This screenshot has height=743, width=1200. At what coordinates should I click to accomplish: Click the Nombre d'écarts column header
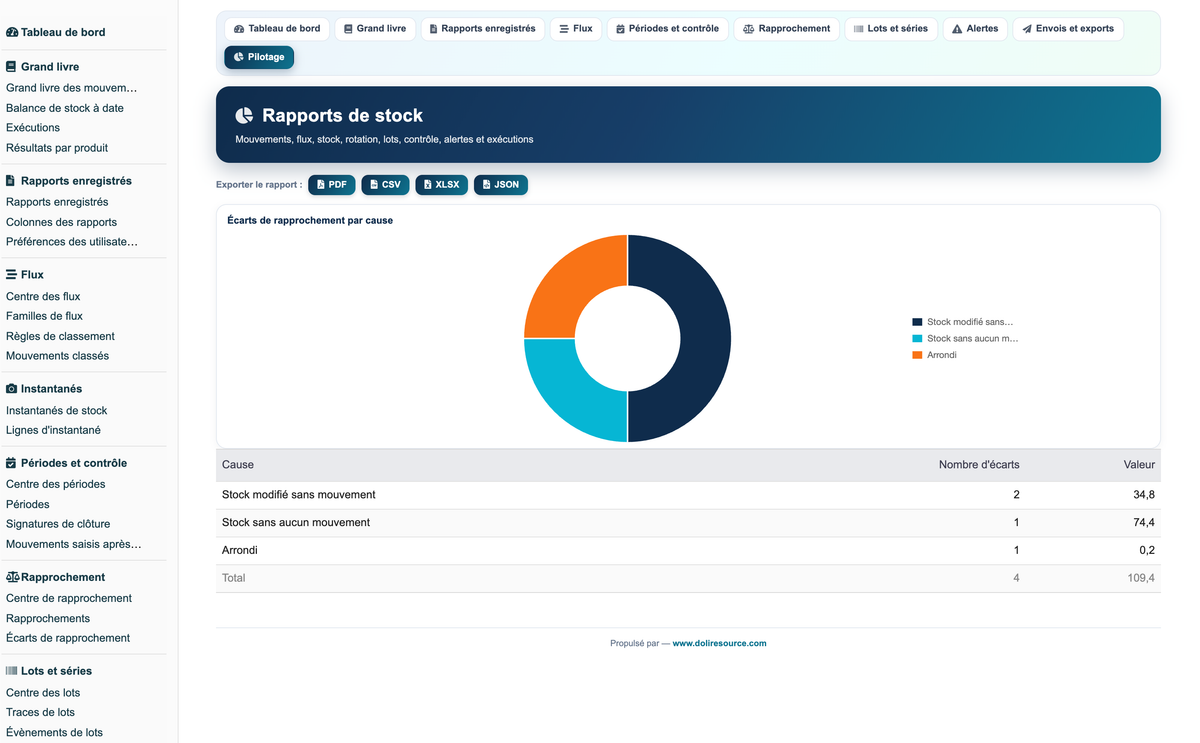tap(979, 465)
